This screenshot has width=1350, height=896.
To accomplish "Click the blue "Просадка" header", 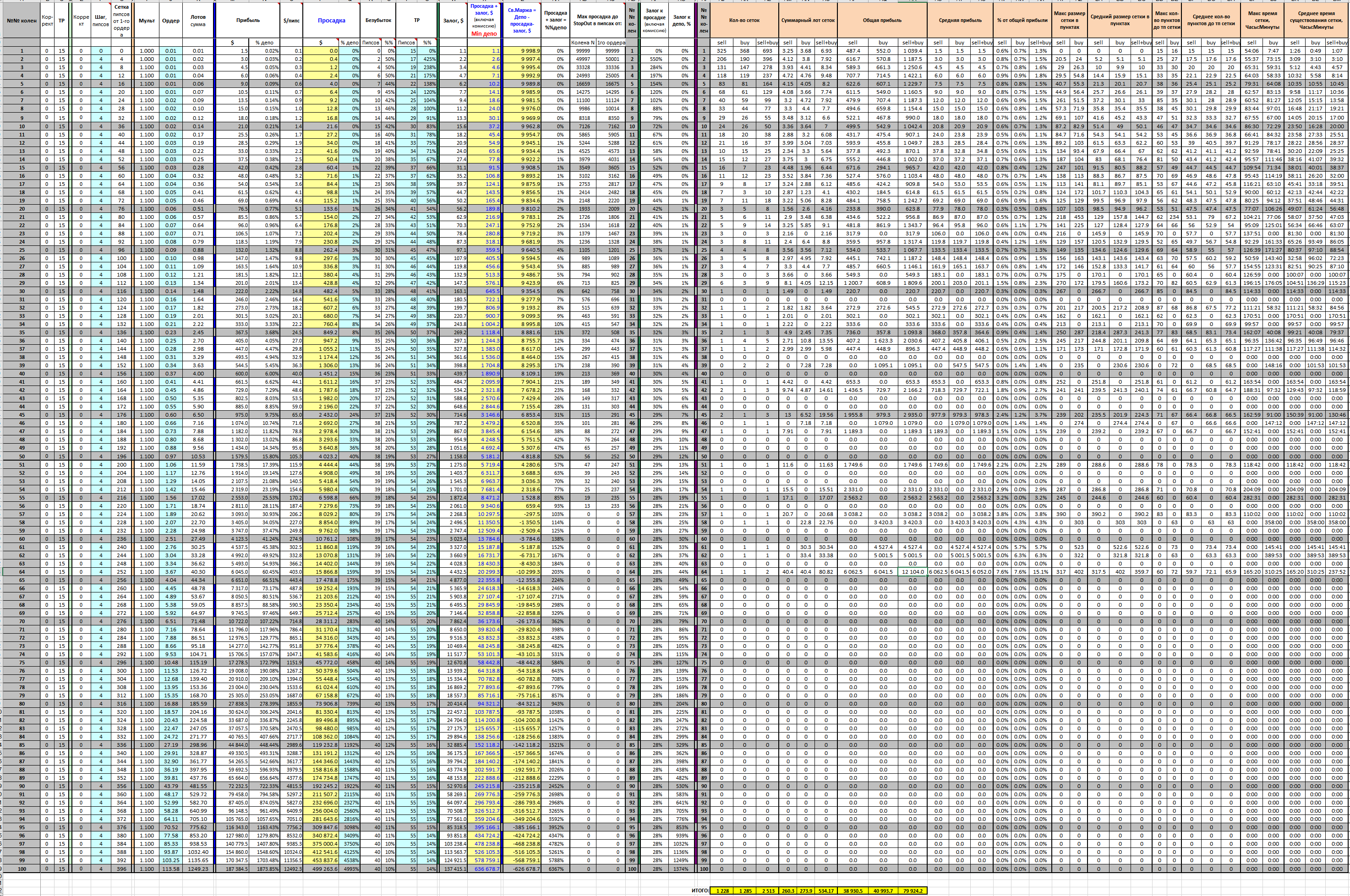I will (x=332, y=21).
